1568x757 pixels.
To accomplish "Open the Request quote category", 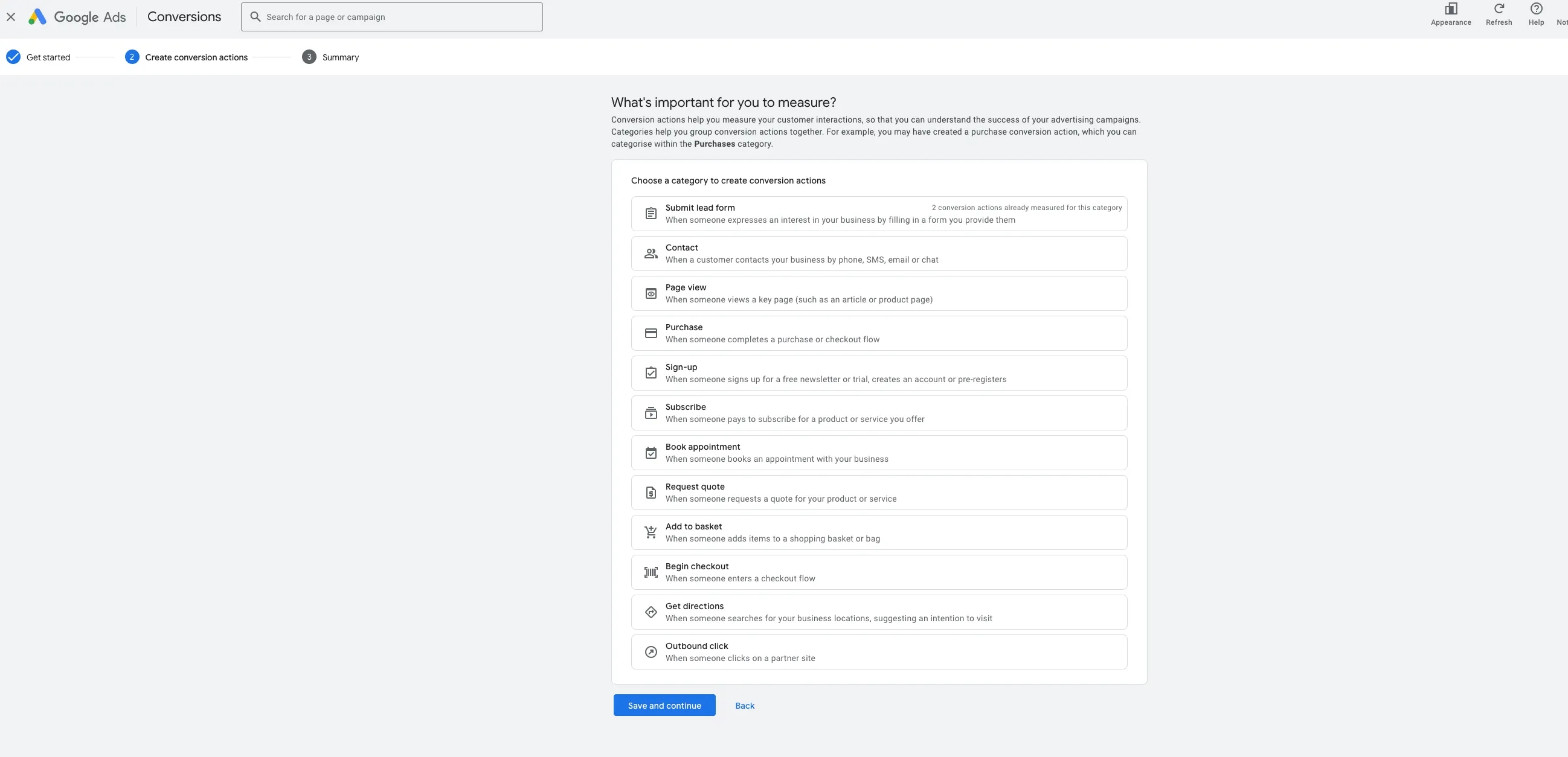I will pos(879,493).
